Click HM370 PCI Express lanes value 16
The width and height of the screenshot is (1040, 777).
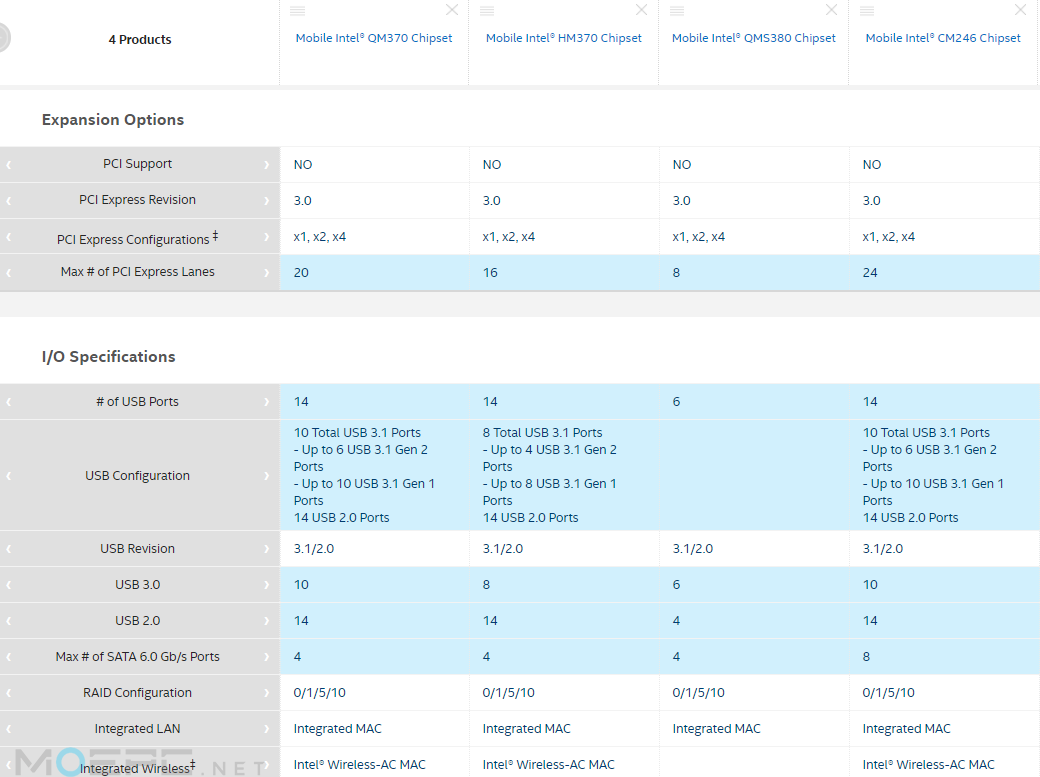pos(490,273)
